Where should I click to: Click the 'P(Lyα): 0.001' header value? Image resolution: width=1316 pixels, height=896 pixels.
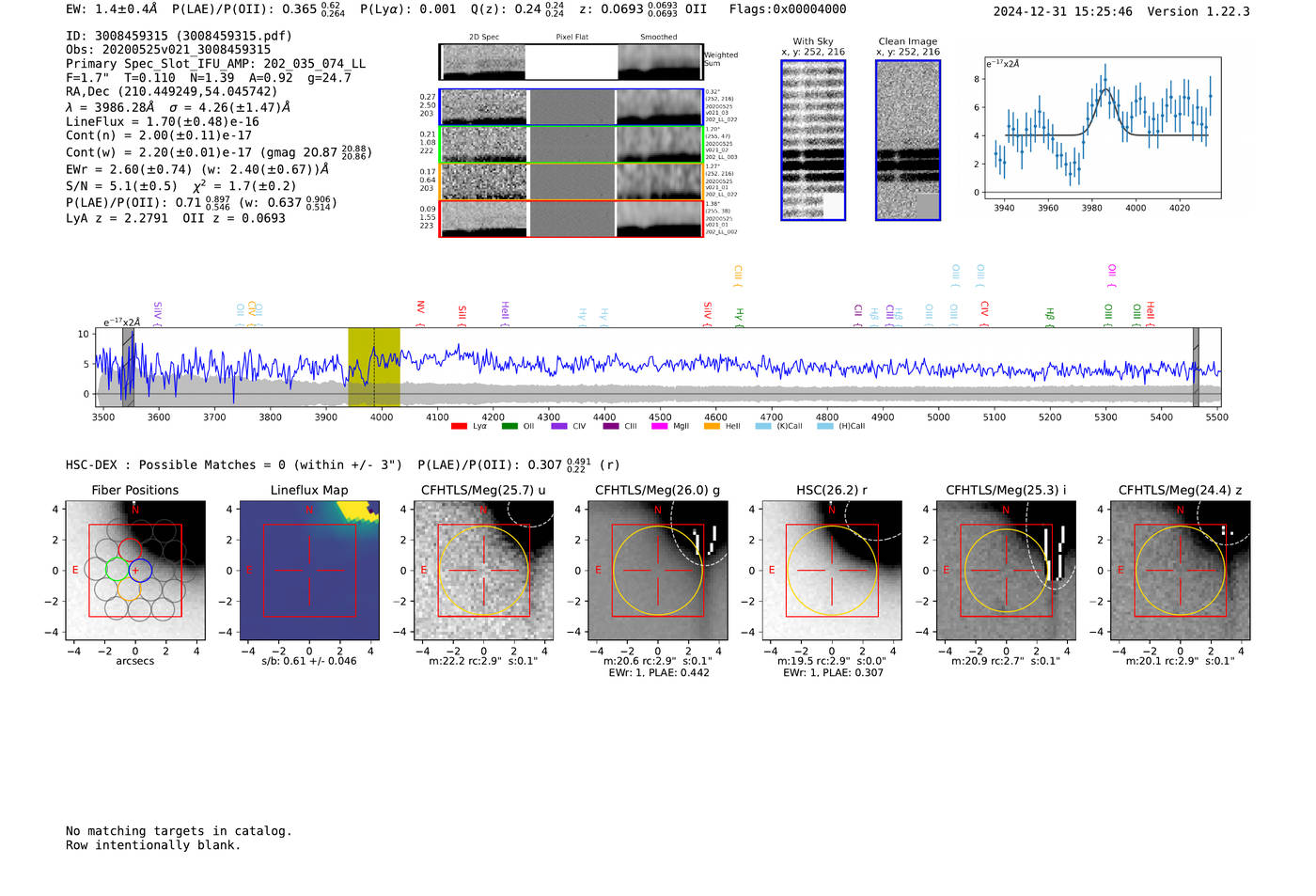tap(409, 9)
